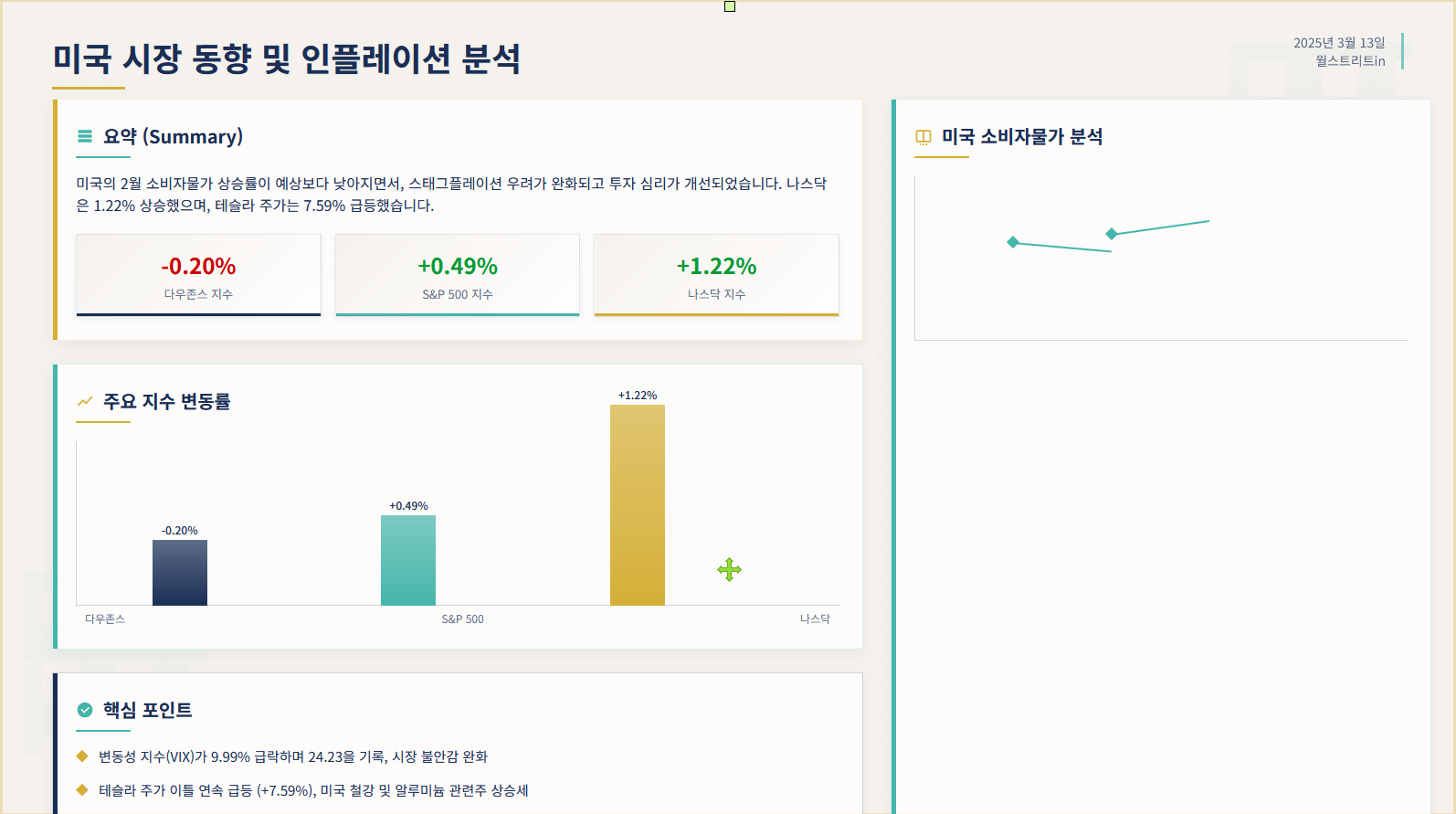Click the summary list icon beside 요약

click(x=85, y=136)
